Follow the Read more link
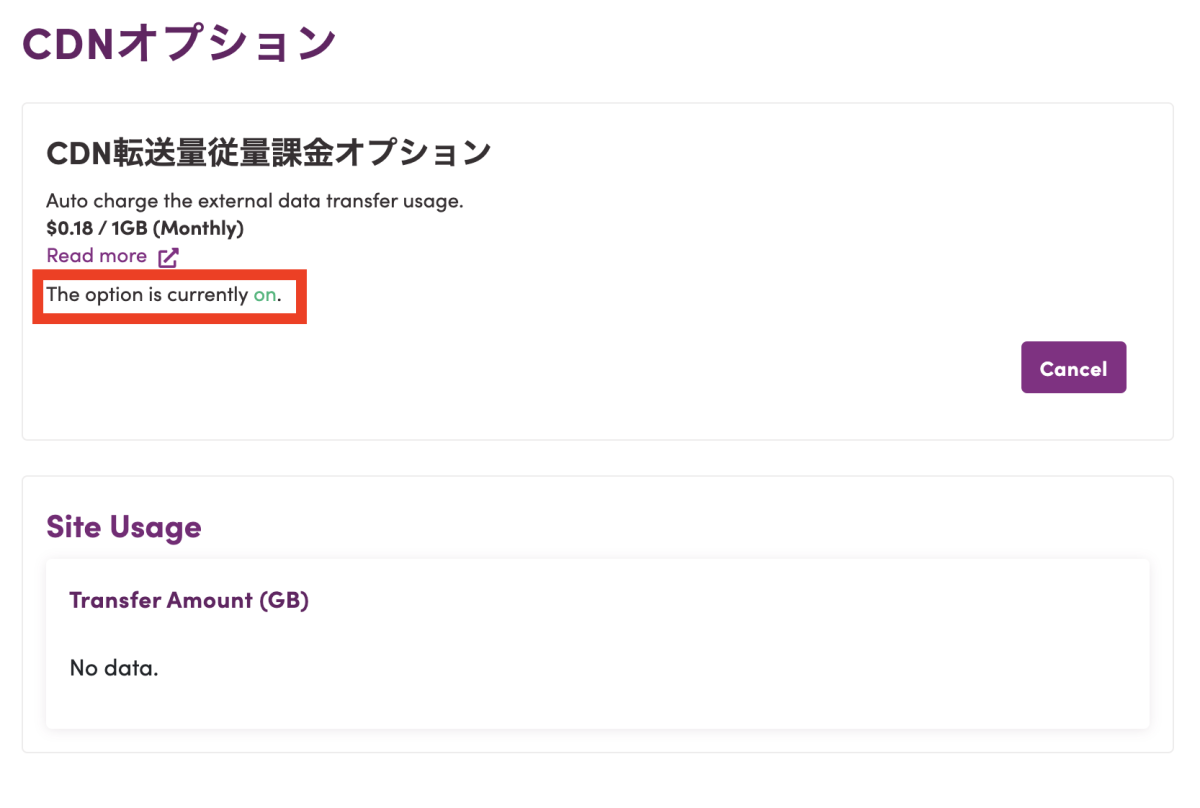1200x808 pixels. pos(97,256)
